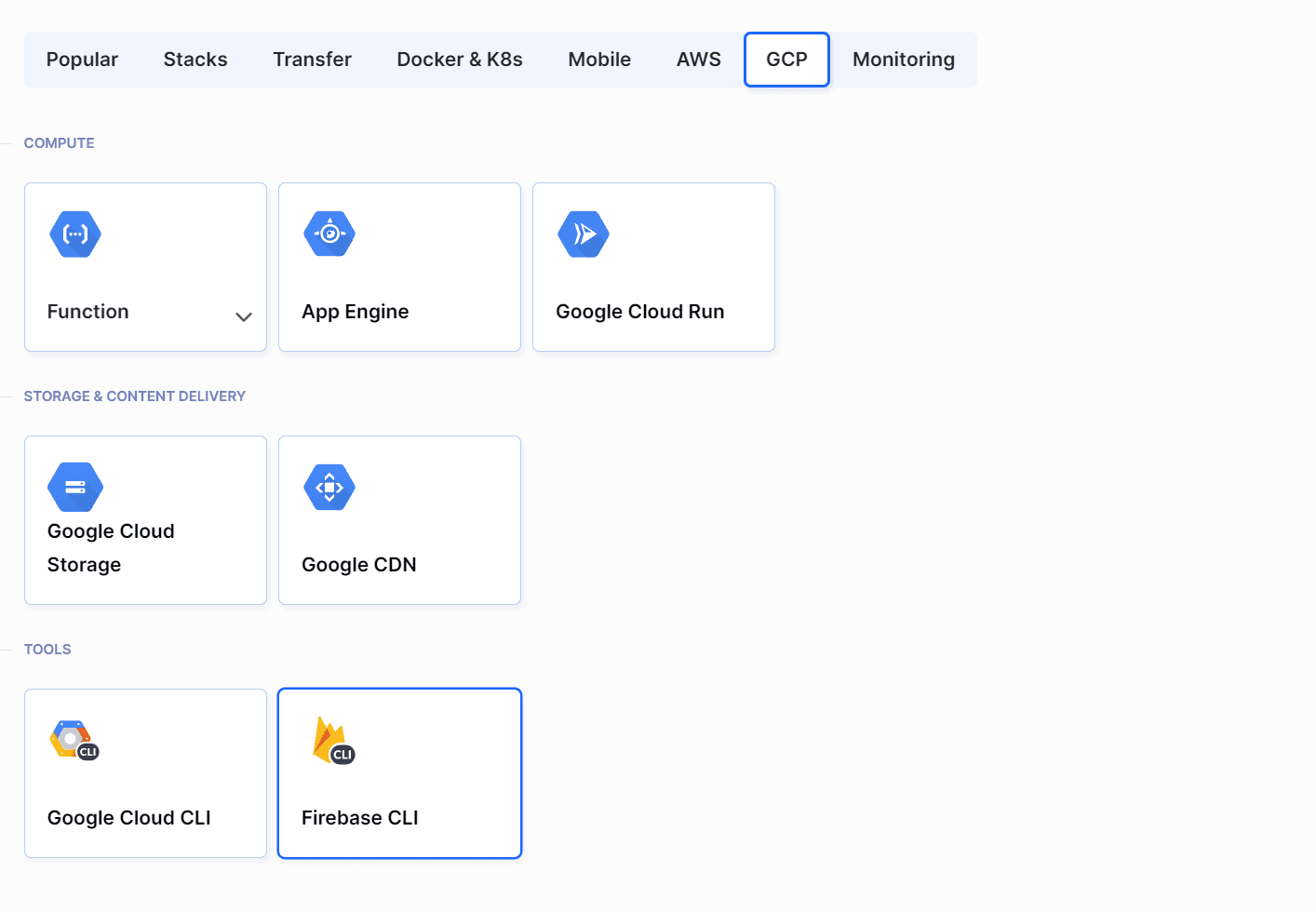
Task: Select the Google CDN icon
Action: (329, 487)
